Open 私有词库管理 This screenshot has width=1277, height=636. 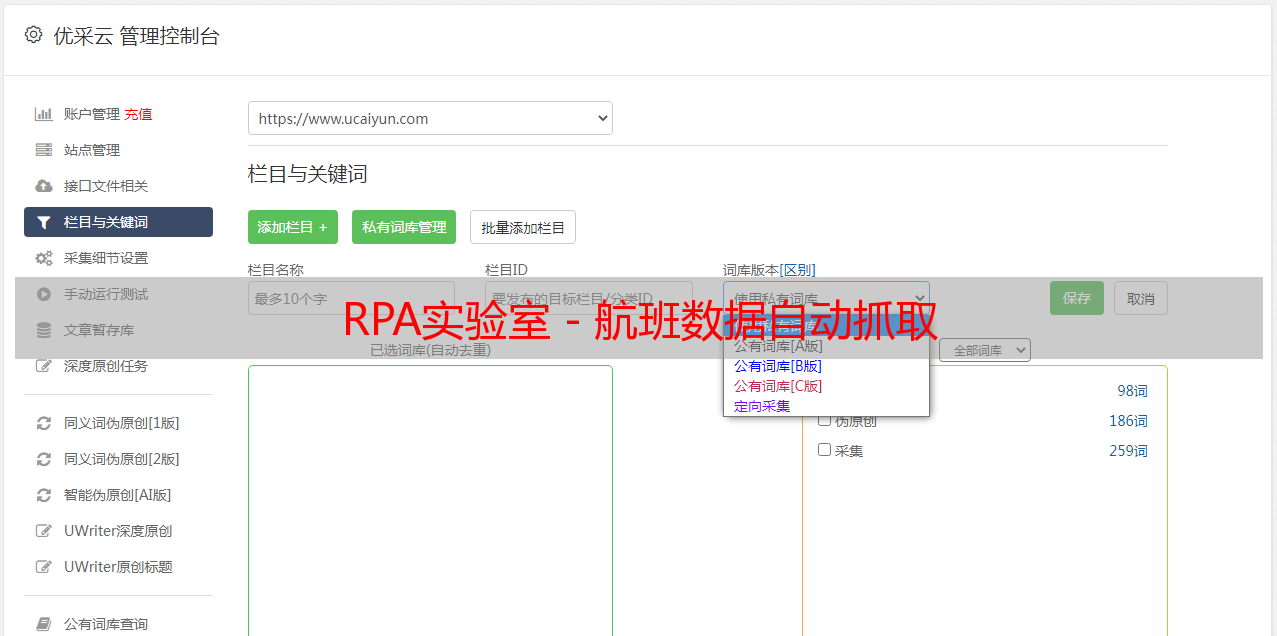coord(404,227)
